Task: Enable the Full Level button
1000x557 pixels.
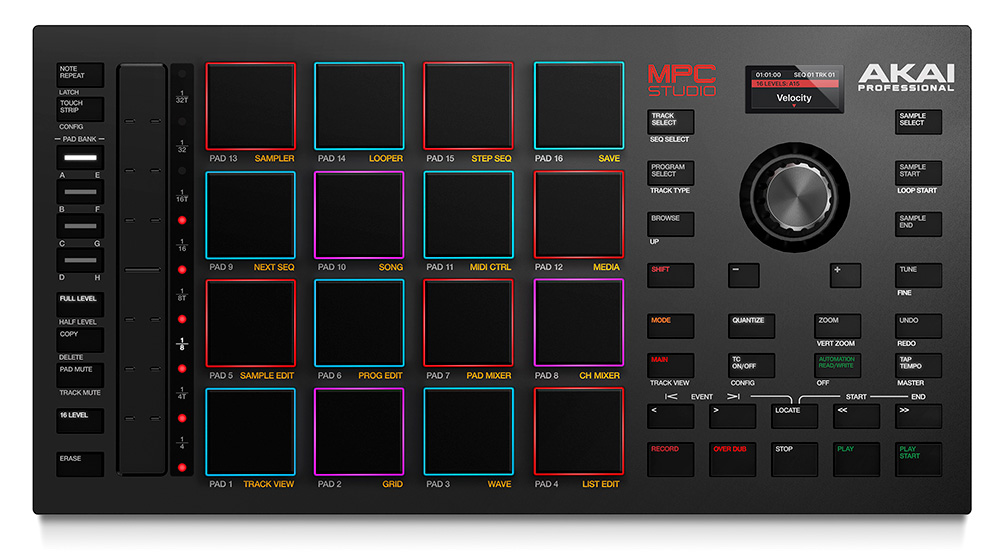Action: pyautogui.click(x=80, y=304)
